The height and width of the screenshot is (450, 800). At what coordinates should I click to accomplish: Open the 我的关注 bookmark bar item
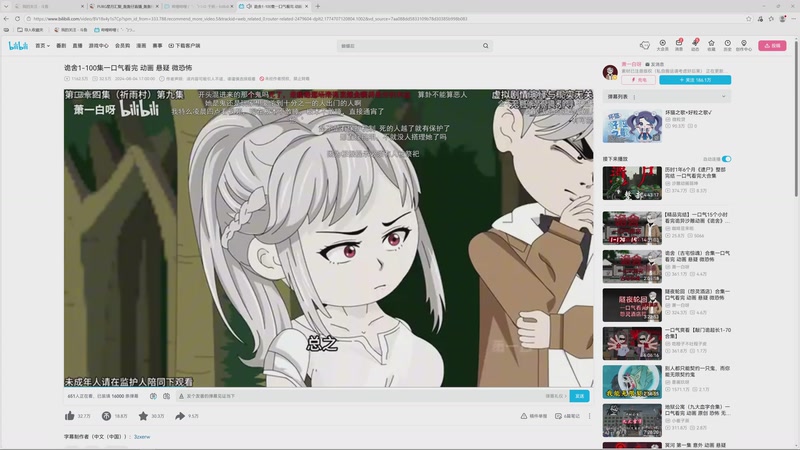[71, 30]
